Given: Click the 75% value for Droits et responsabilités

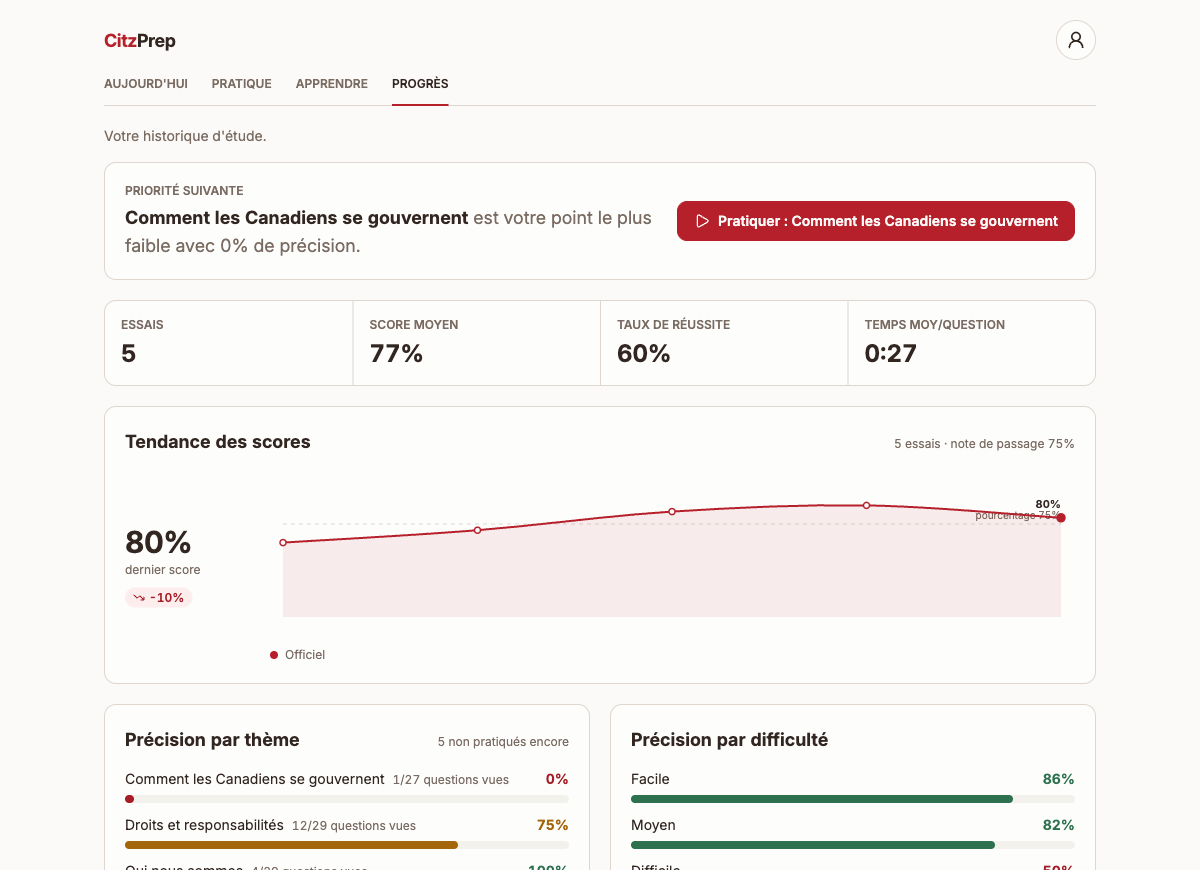Looking at the screenshot, I should (552, 825).
